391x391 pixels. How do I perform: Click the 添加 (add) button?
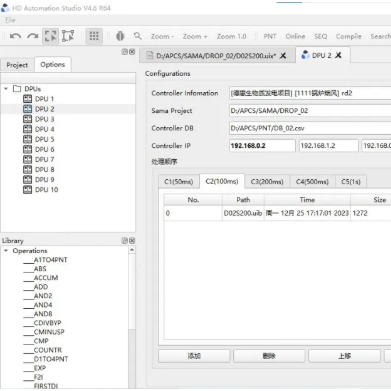pos(194,356)
